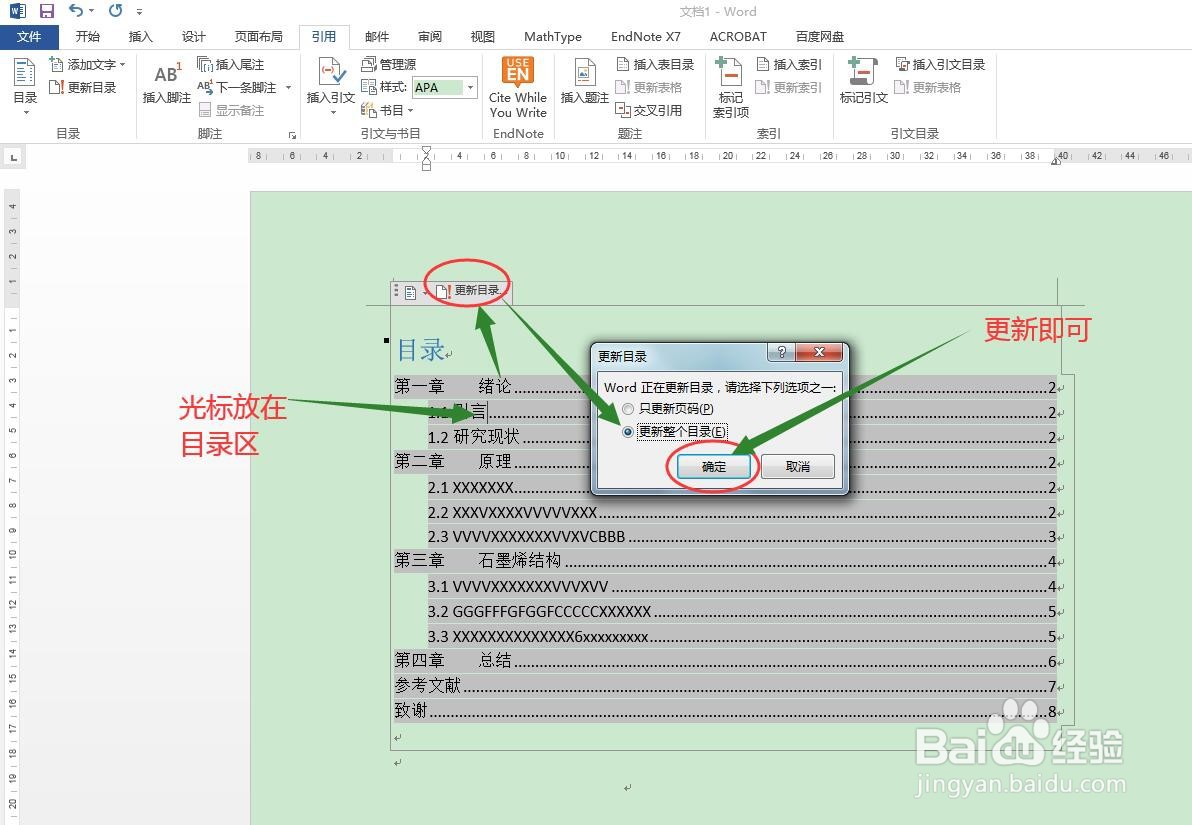1192x825 pixels.
Task: Click 添加文字 in the ribbon
Action: coord(87,65)
